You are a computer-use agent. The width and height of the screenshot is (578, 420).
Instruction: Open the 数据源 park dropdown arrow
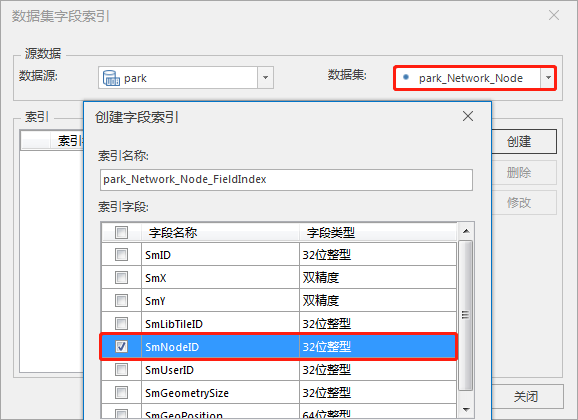pyautogui.click(x=265, y=78)
